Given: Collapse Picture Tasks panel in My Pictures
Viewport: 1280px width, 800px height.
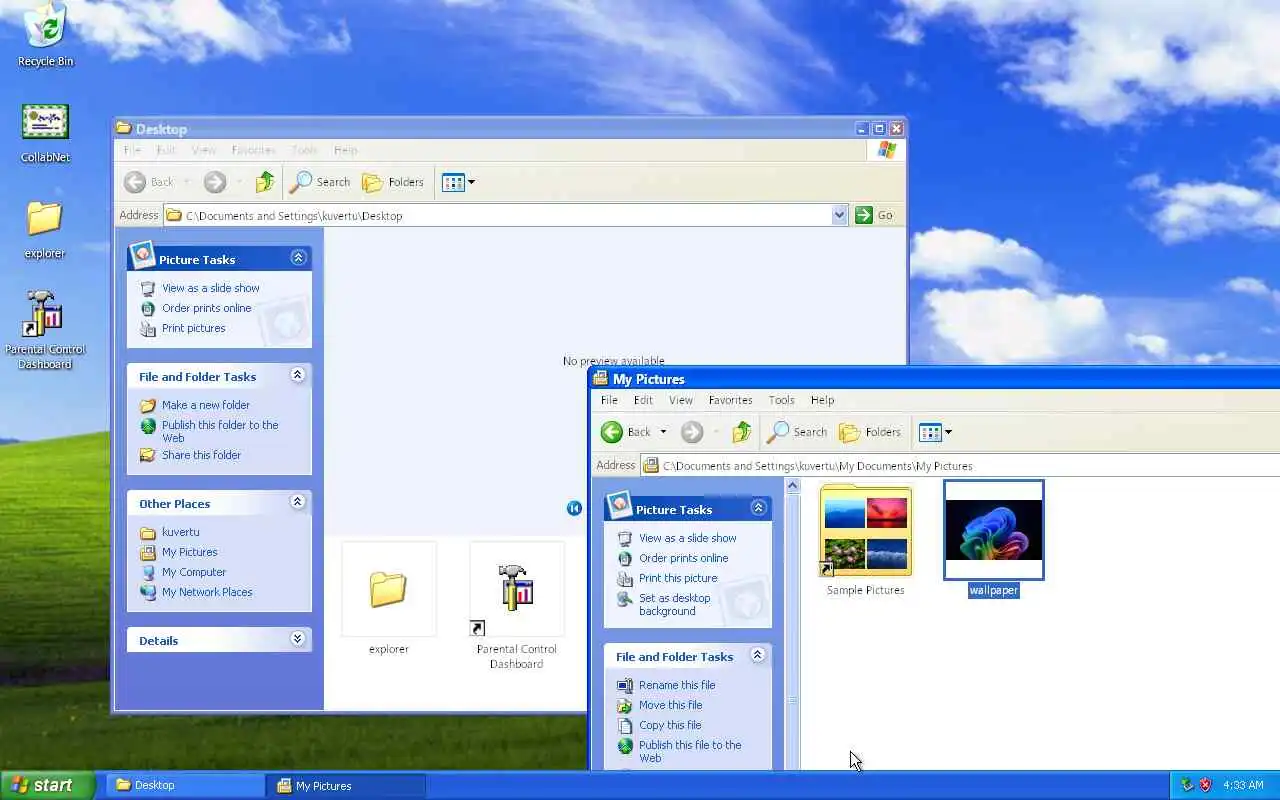Looking at the screenshot, I should [758, 508].
